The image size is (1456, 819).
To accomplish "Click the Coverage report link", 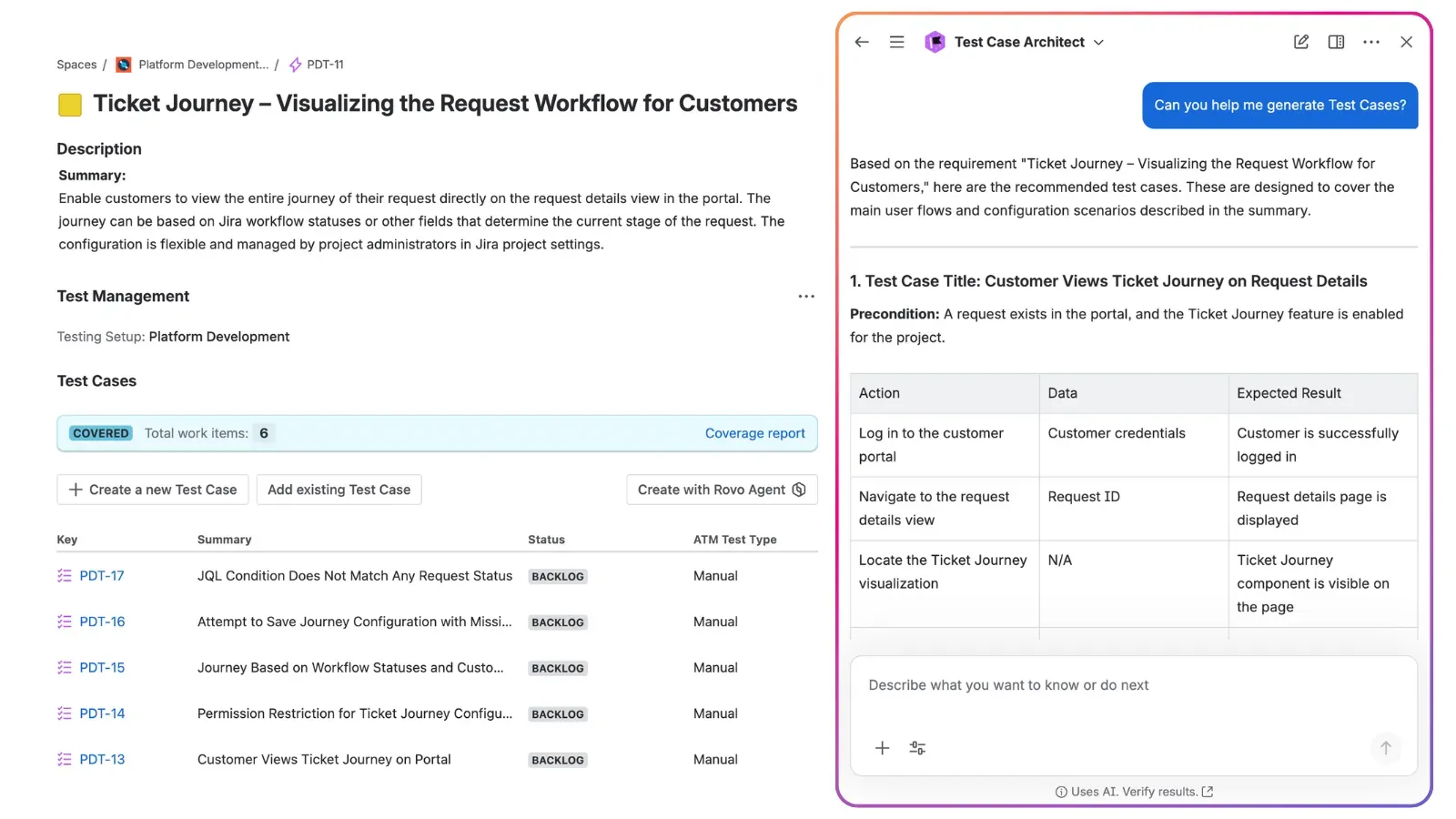I will click(754, 433).
